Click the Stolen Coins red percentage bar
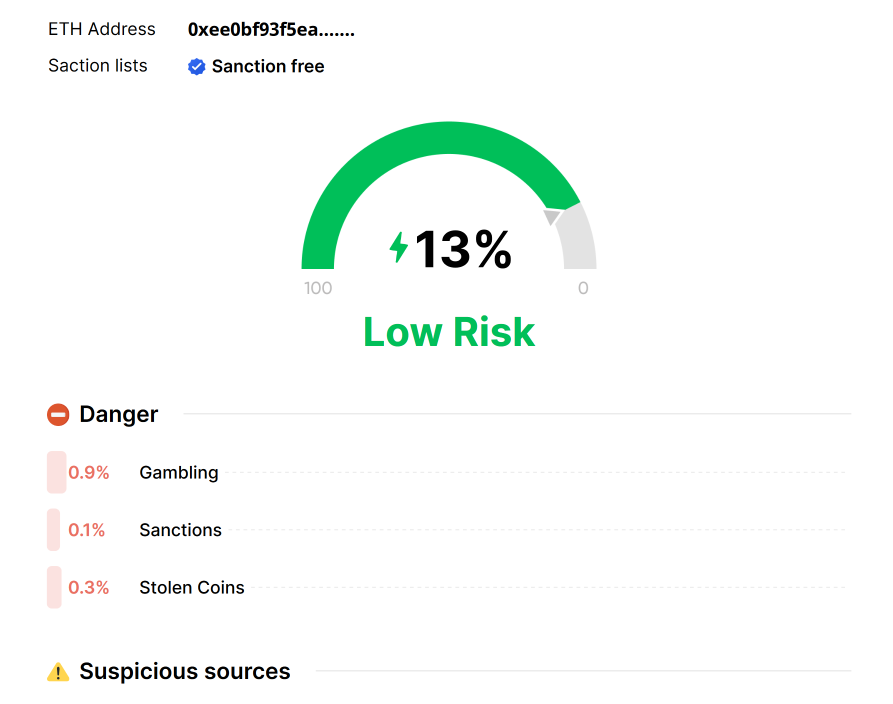Image resolution: width=893 pixels, height=704 pixels. tap(54, 588)
